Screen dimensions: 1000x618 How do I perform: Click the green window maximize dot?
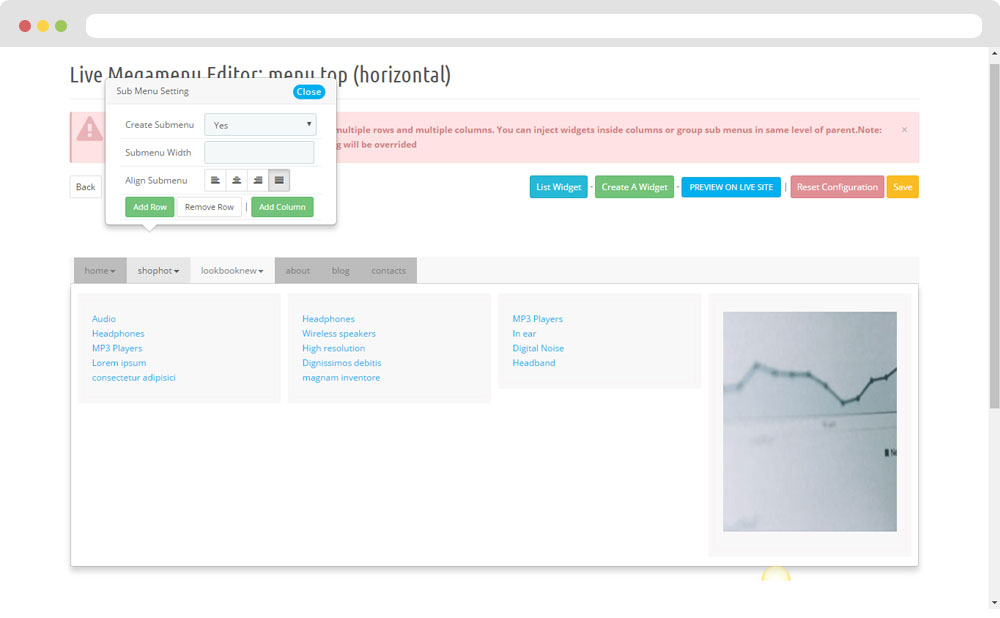61,26
